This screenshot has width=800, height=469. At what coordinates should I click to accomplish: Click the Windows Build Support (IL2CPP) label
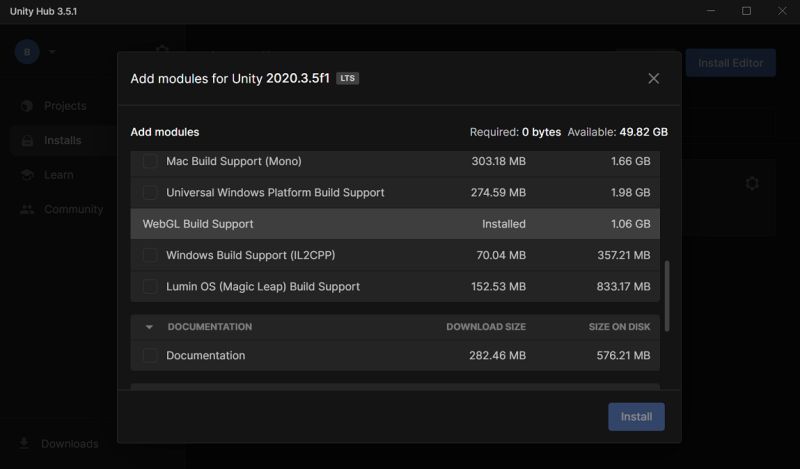click(251, 255)
